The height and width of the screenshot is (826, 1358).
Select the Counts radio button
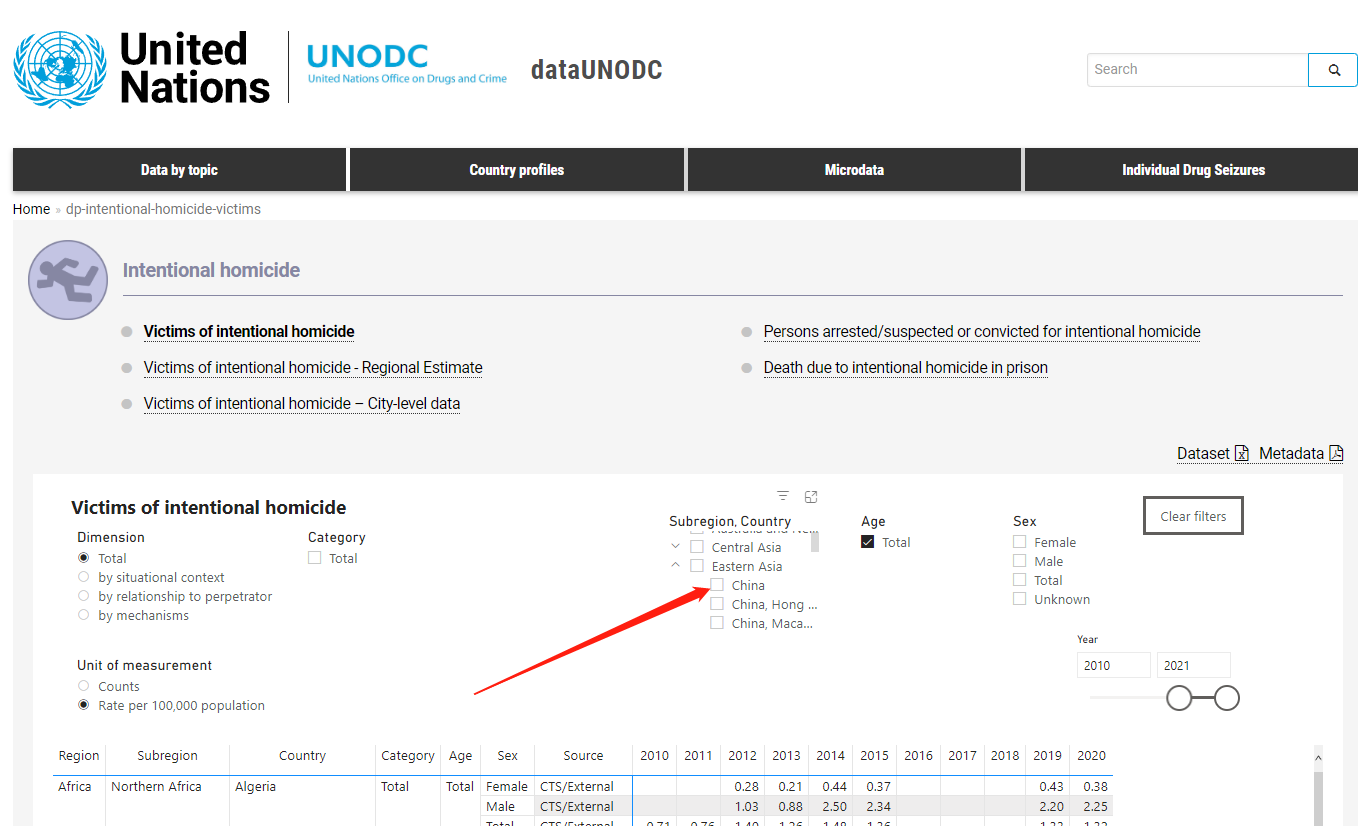(84, 686)
